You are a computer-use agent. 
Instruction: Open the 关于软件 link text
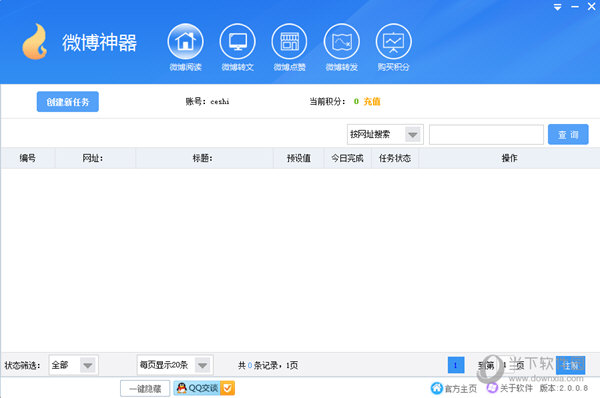pyautogui.click(x=516, y=388)
